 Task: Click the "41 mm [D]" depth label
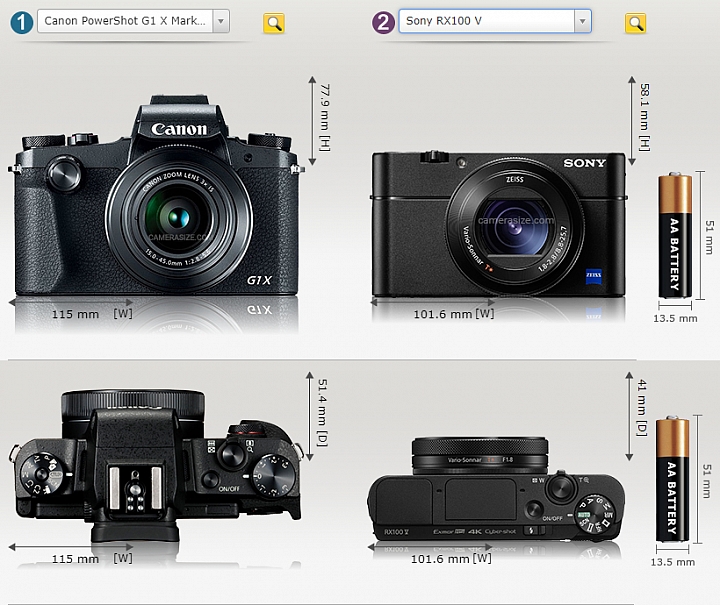tap(642, 408)
